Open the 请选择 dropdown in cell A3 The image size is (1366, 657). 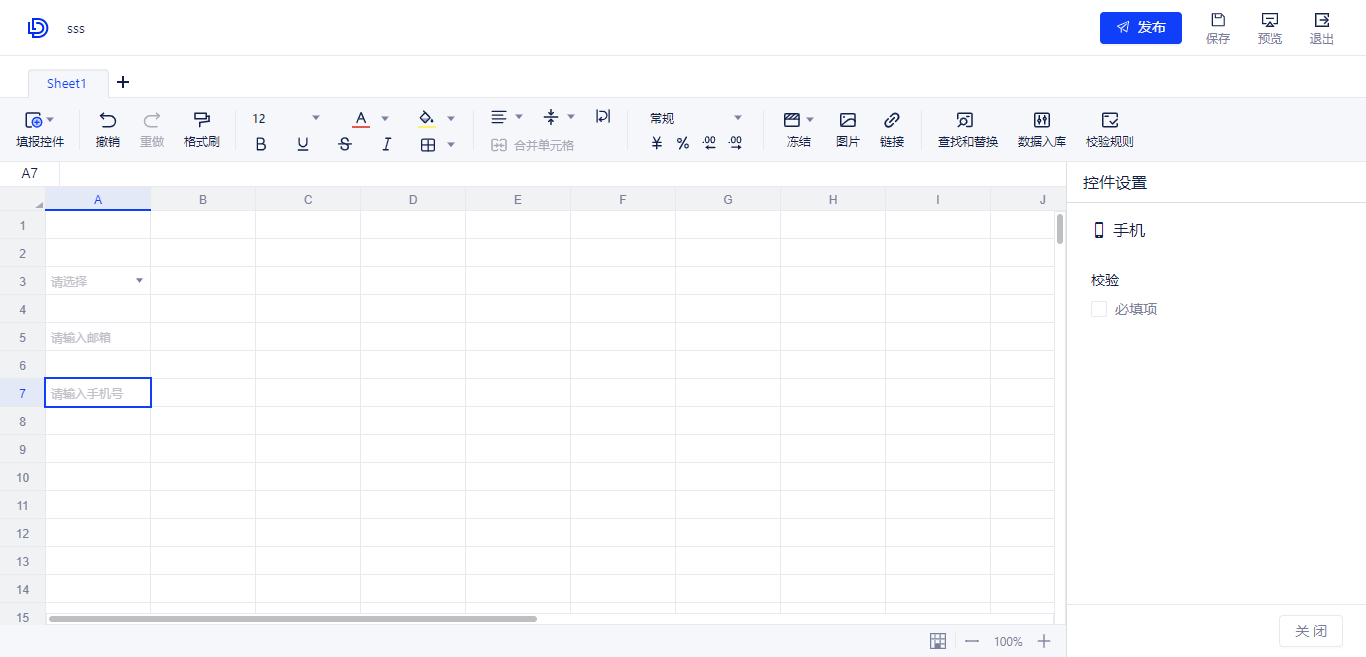139,281
